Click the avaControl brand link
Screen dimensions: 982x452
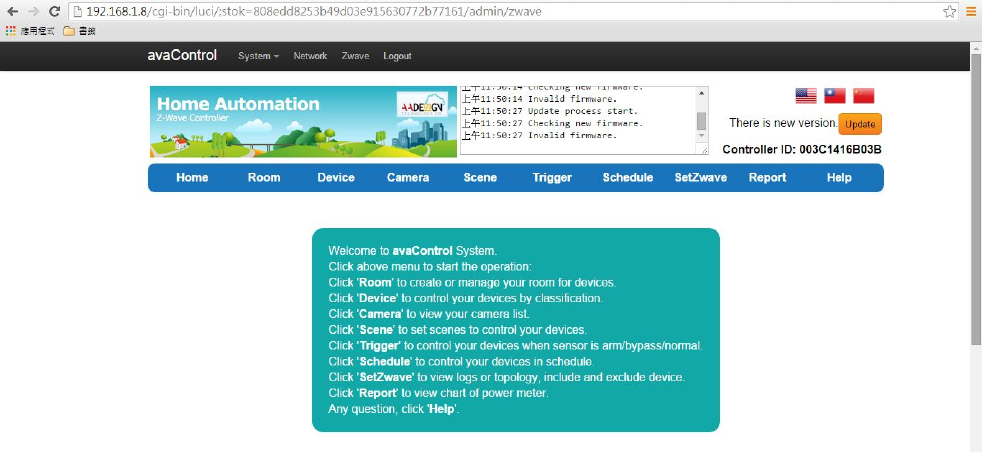pos(182,55)
